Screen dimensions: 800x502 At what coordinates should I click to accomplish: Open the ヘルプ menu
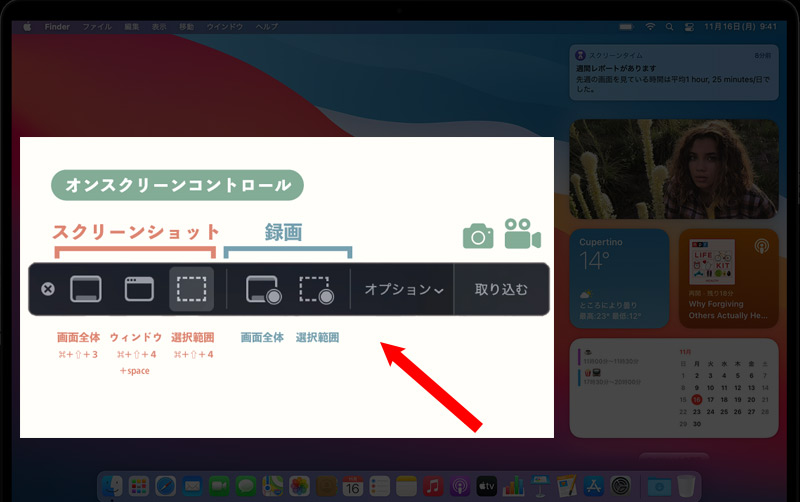(x=267, y=27)
